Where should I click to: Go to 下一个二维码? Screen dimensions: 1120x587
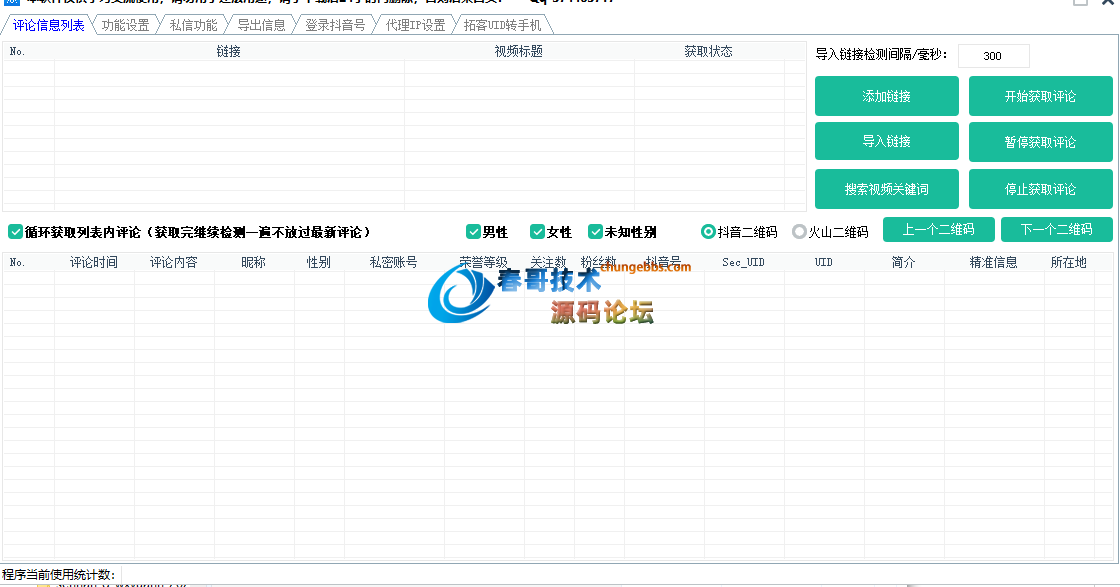coord(1056,230)
